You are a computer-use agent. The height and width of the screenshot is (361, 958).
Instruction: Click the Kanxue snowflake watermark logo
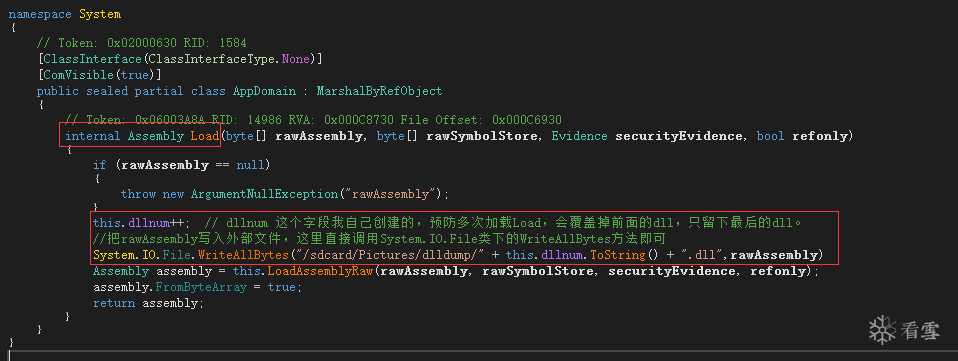(882, 330)
